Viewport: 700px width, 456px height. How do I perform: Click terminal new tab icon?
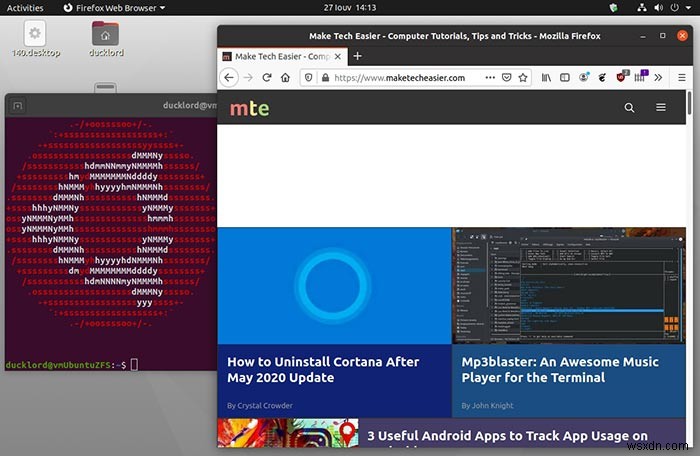[17, 106]
